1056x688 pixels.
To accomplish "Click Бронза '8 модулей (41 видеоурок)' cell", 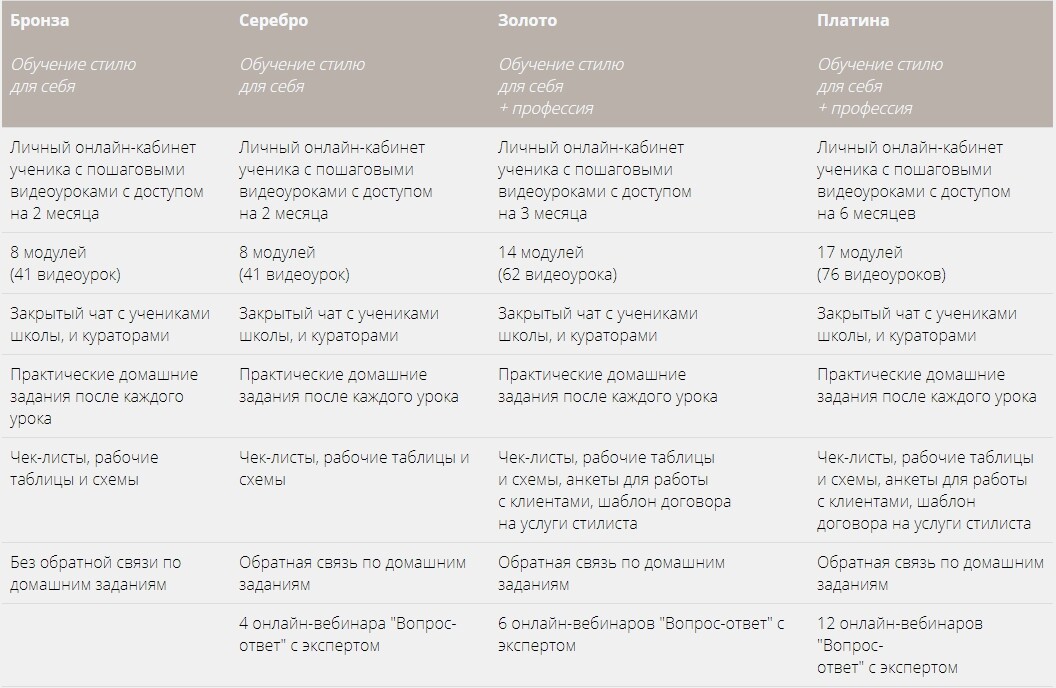I will pos(65,263).
